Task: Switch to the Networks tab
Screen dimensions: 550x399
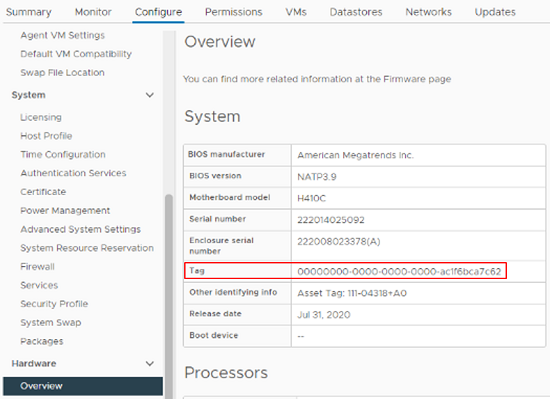Action: pos(429,12)
